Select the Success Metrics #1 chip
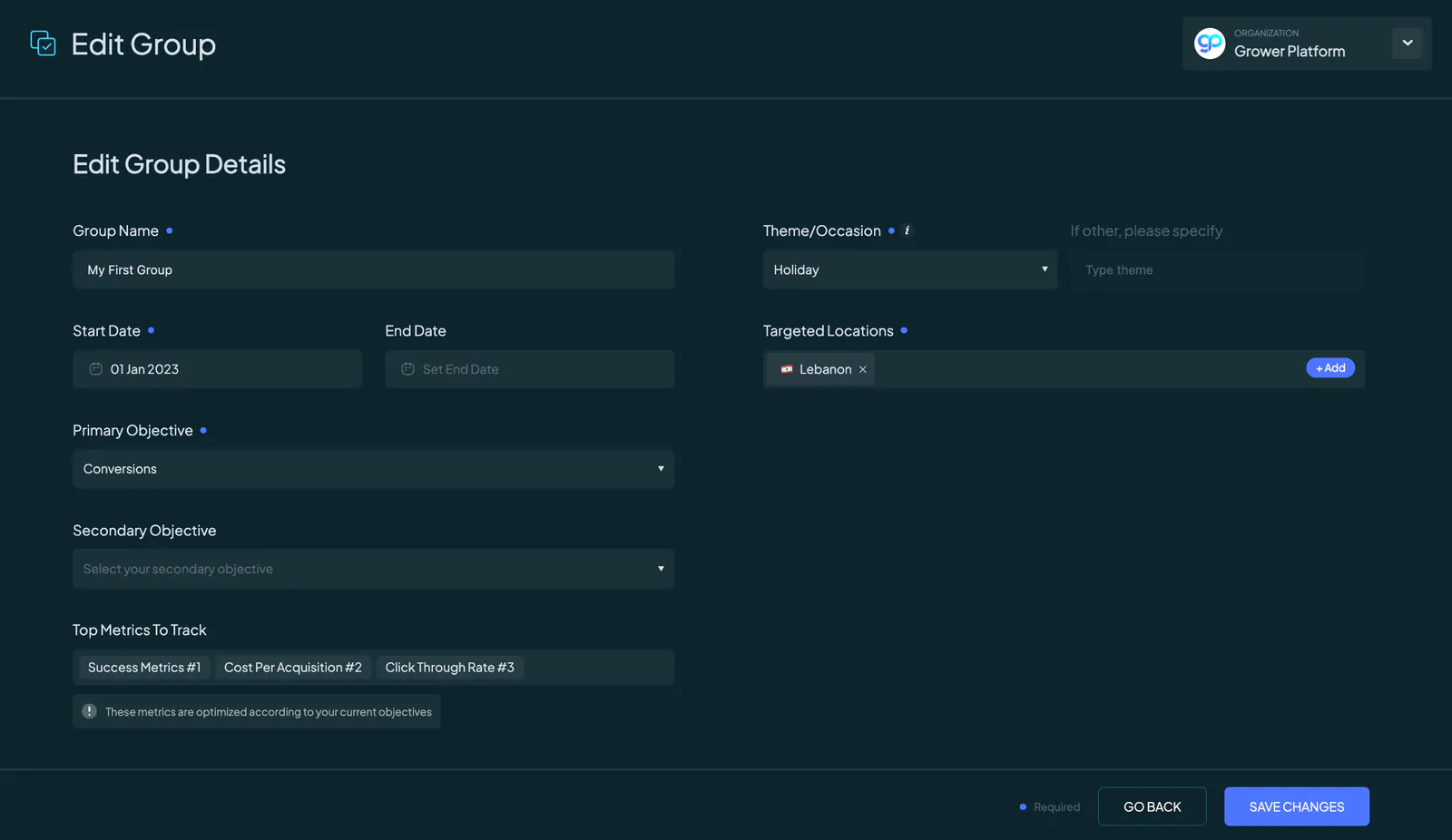Viewport: 1452px width, 840px height. [144, 668]
